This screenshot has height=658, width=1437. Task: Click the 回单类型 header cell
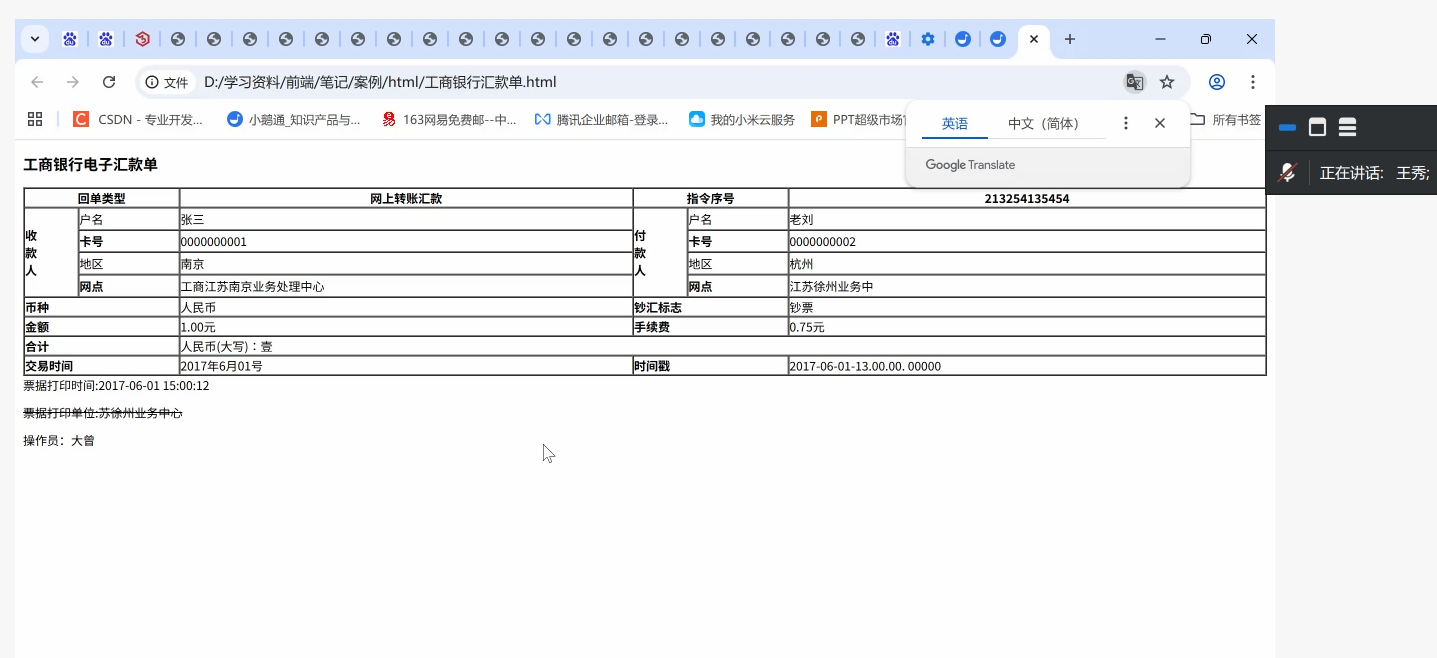(101, 198)
